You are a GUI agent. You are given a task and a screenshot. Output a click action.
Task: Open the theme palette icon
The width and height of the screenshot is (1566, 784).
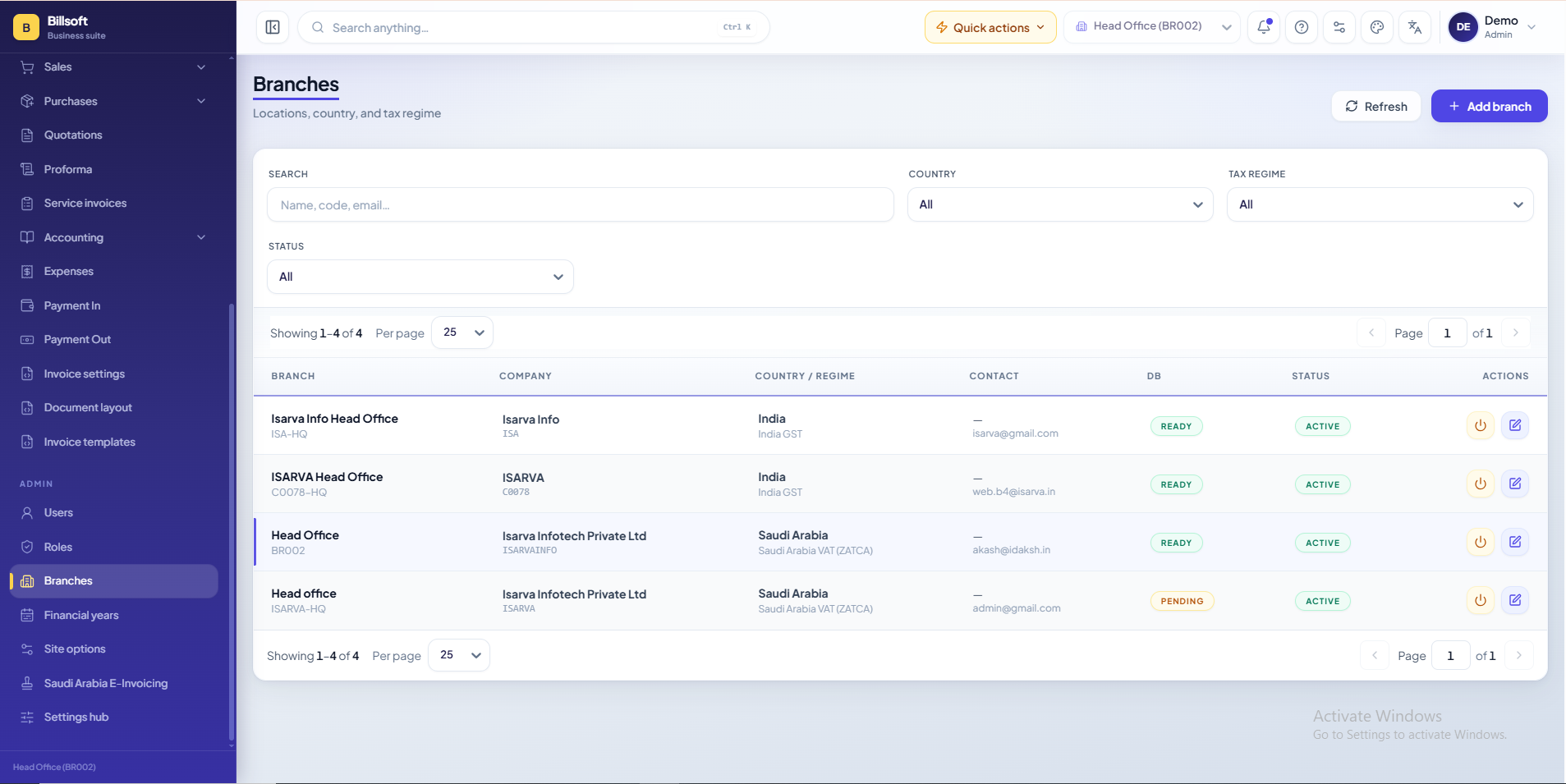pos(1377,27)
